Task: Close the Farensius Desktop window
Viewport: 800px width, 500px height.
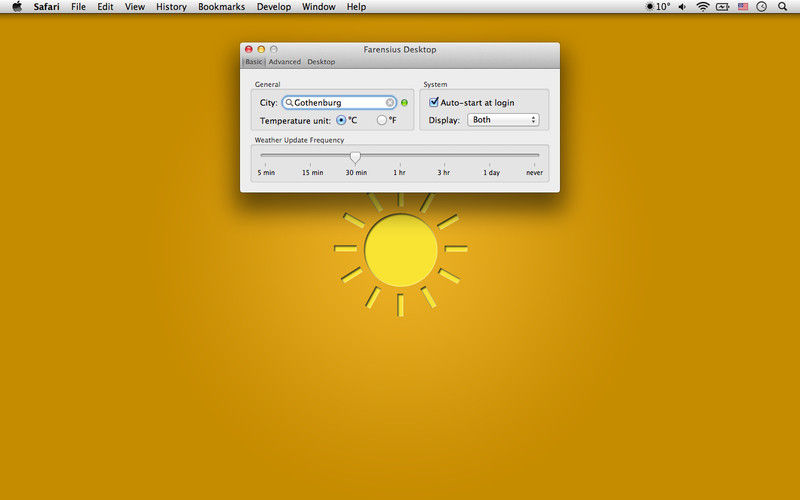Action: click(x=249, y=49)
